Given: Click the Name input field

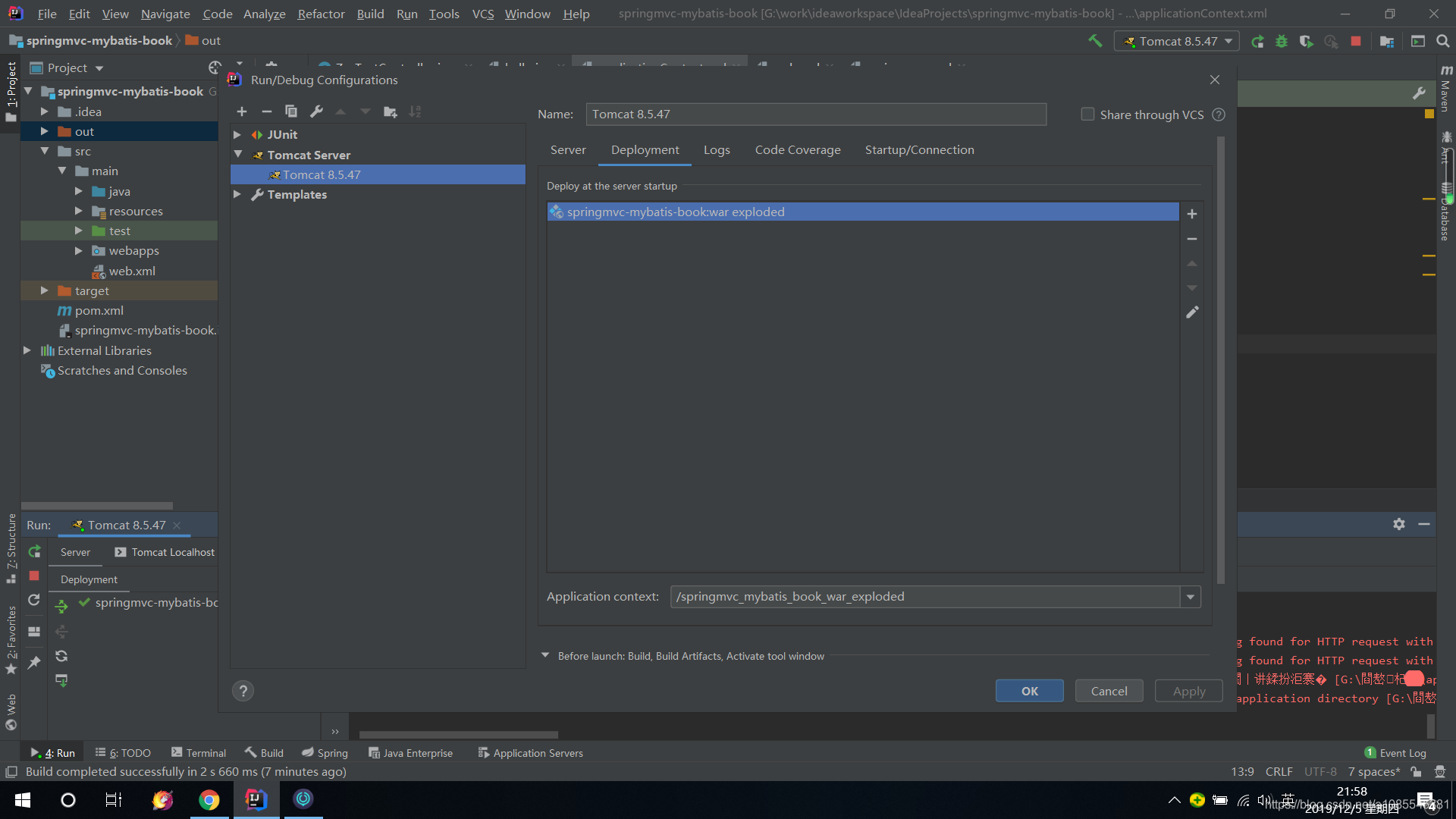Looking at the screenshot, I should tap(816, 115).
